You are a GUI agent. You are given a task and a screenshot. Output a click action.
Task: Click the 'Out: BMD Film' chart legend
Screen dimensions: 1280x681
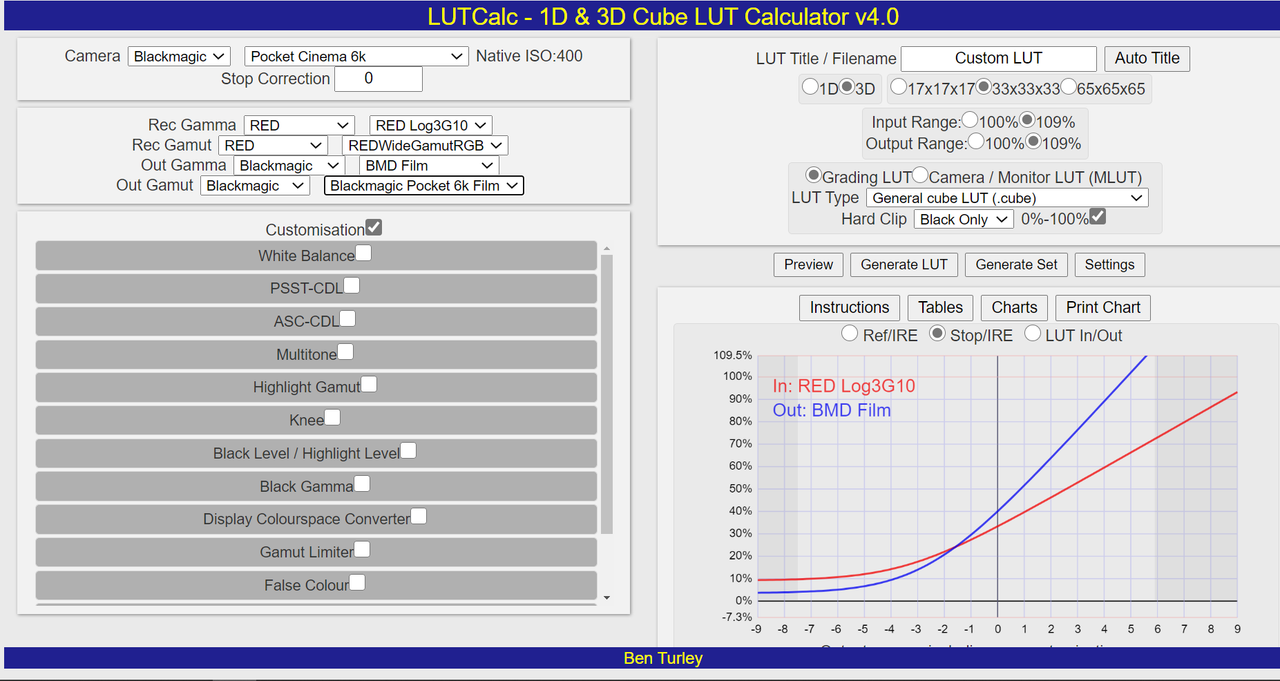[x=831, y=410]
